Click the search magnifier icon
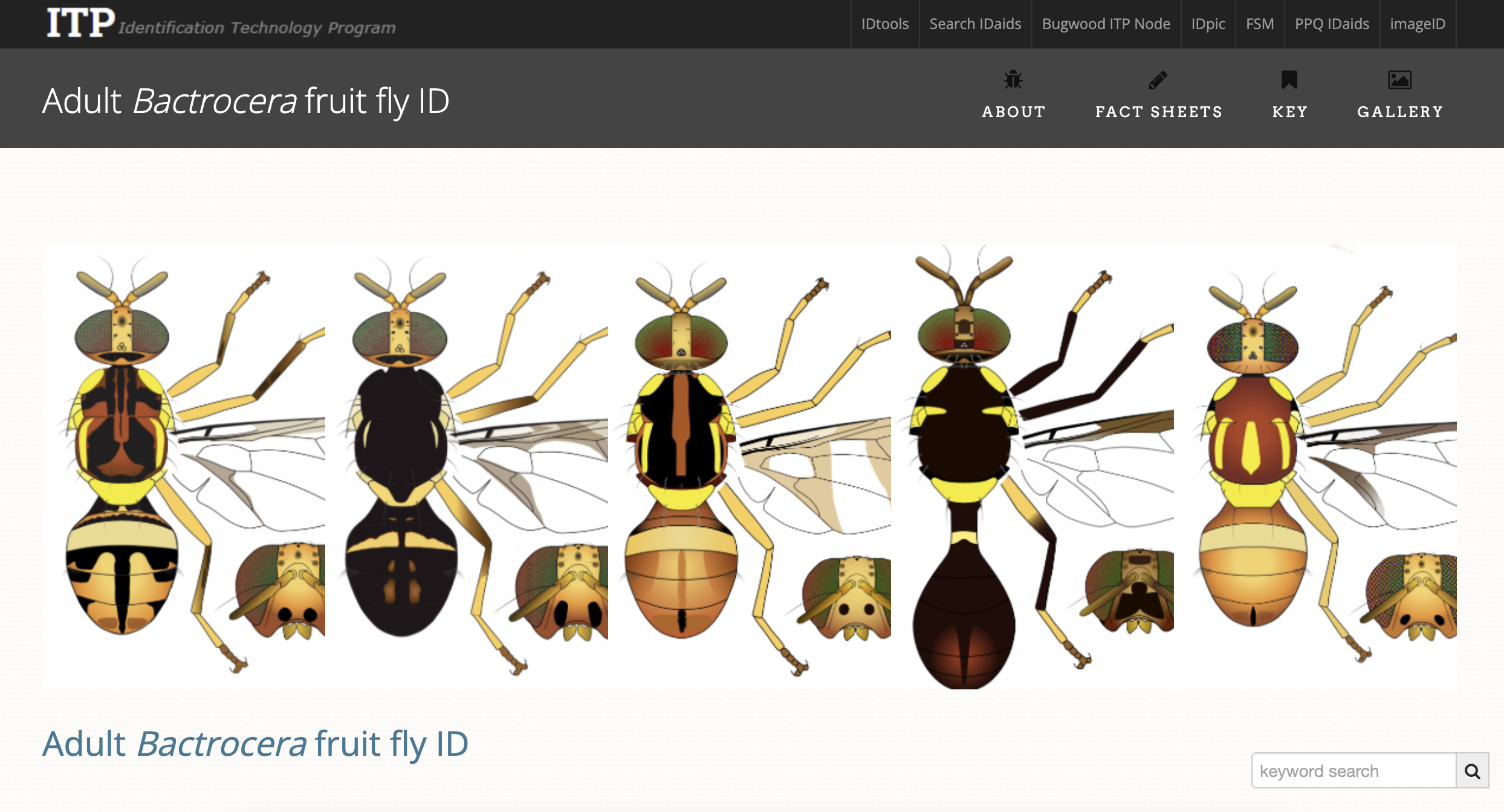Viewport: 1504px width, 812px height. (x=1471, y=771)
